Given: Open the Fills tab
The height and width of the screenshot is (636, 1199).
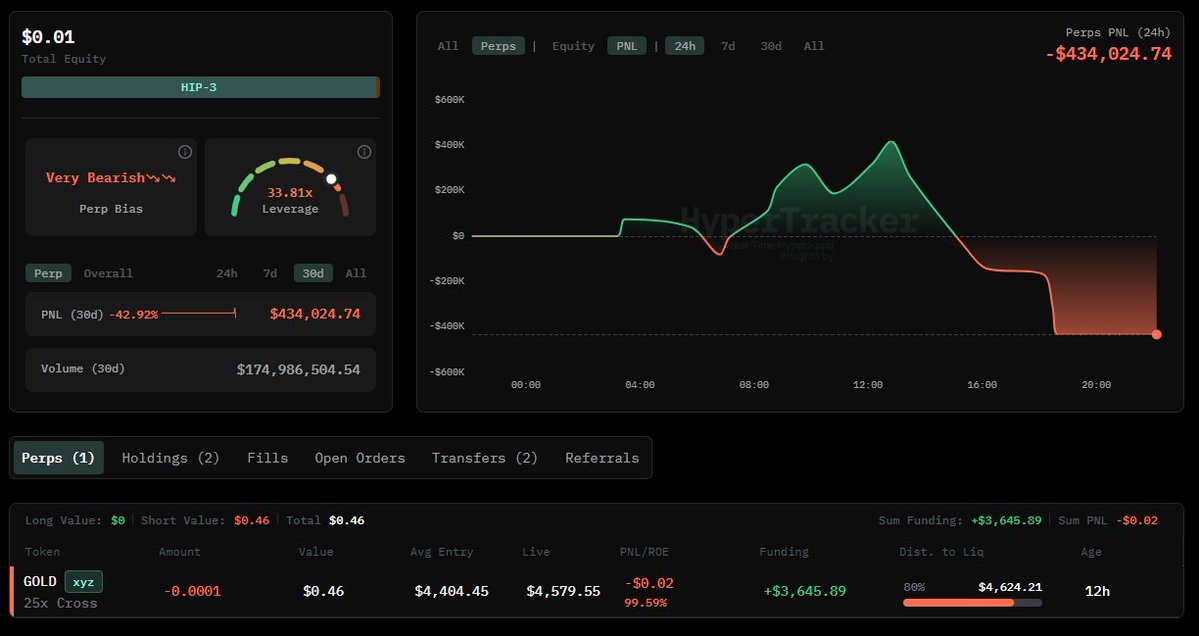Looking at the screenshot, I should click(x=267, y=457).
